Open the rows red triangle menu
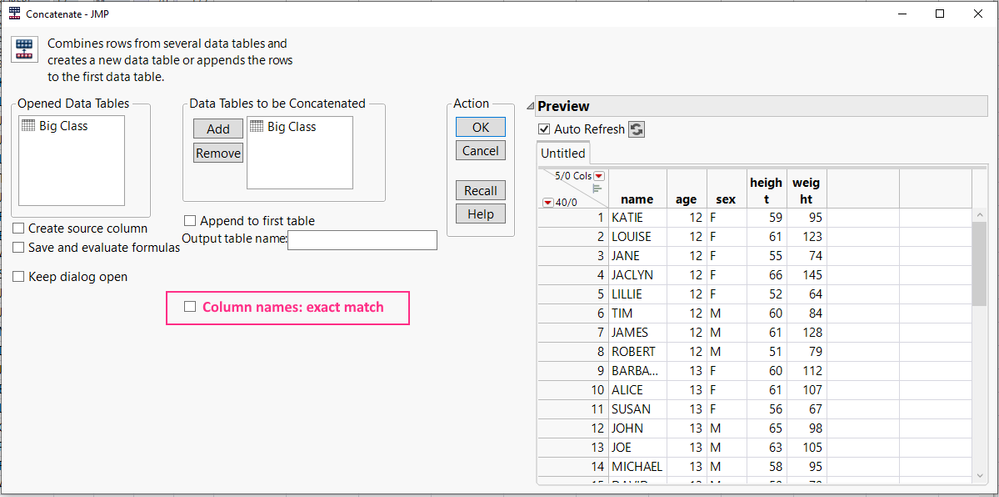This screenshot has height=497, width=999. tap(547, 202)
